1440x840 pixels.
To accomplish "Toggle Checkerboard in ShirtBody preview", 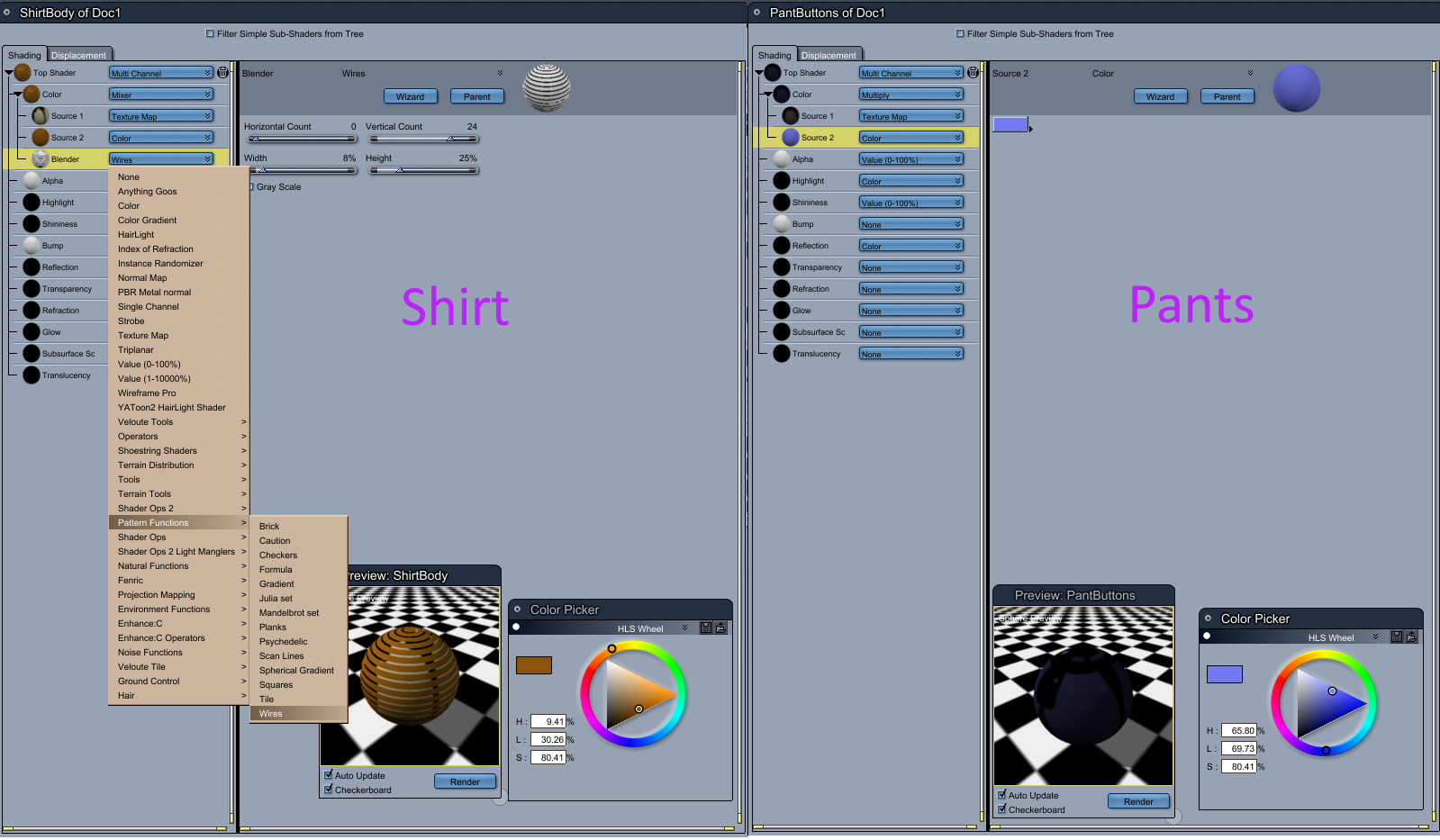I will click(329, 789).
